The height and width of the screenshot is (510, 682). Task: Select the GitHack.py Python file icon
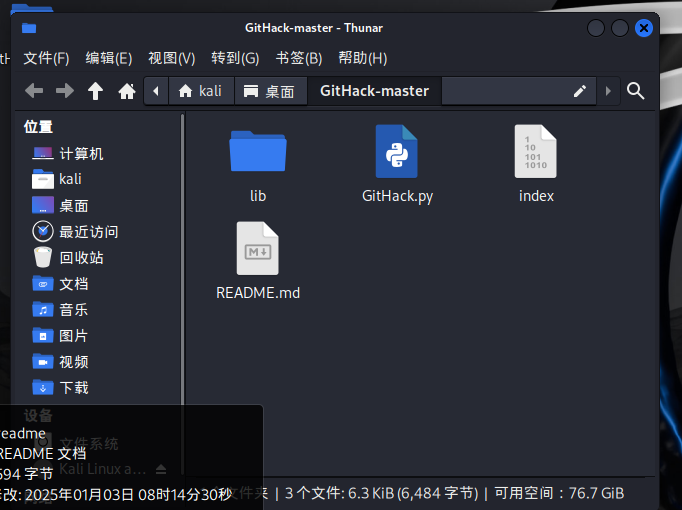[x=397, y=151]
